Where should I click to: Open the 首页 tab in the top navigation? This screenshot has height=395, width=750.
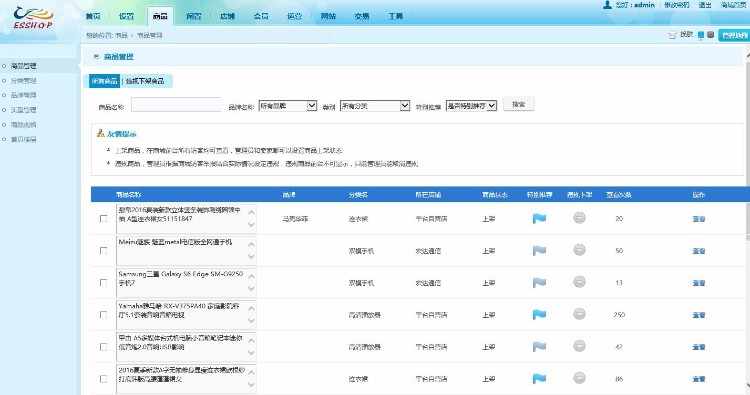[93, 16]
